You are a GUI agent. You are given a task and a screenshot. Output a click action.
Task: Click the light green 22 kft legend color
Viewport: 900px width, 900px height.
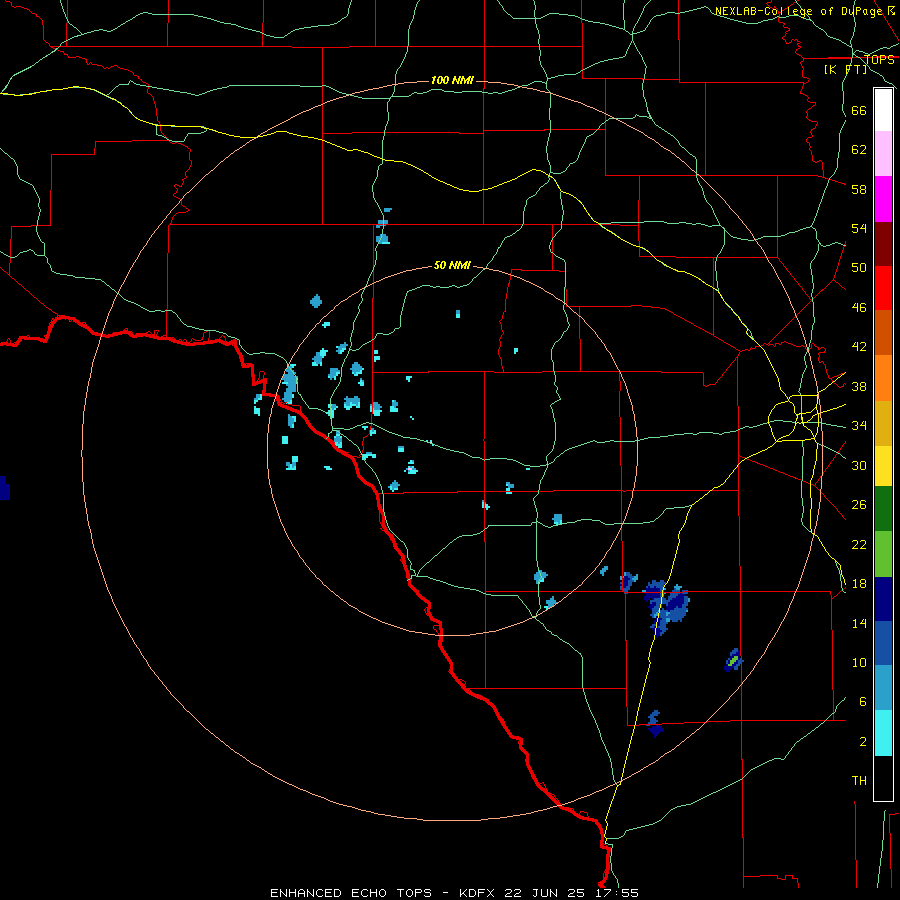pos(883,554)
